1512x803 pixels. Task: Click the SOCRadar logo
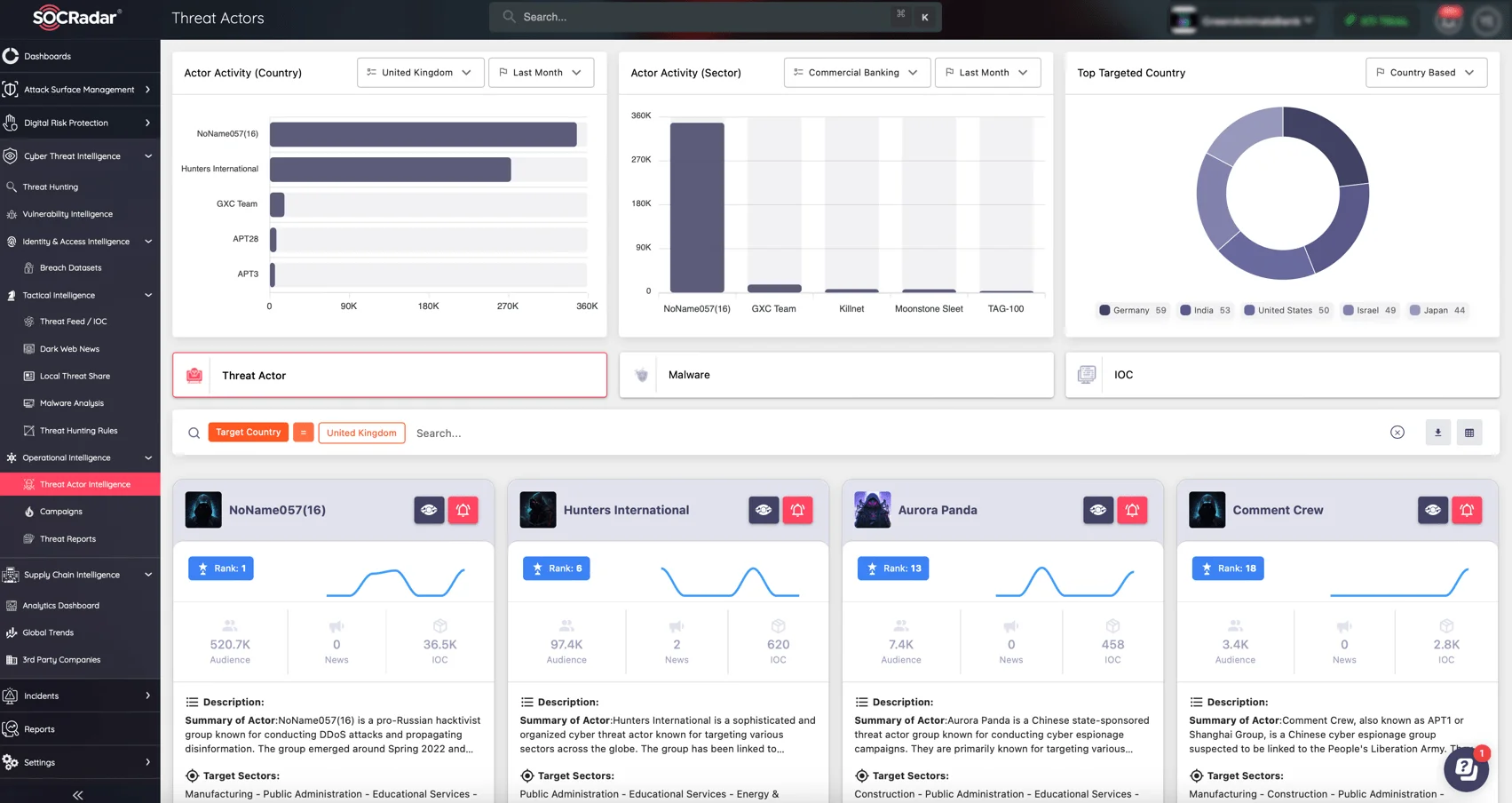pos(76,17)
